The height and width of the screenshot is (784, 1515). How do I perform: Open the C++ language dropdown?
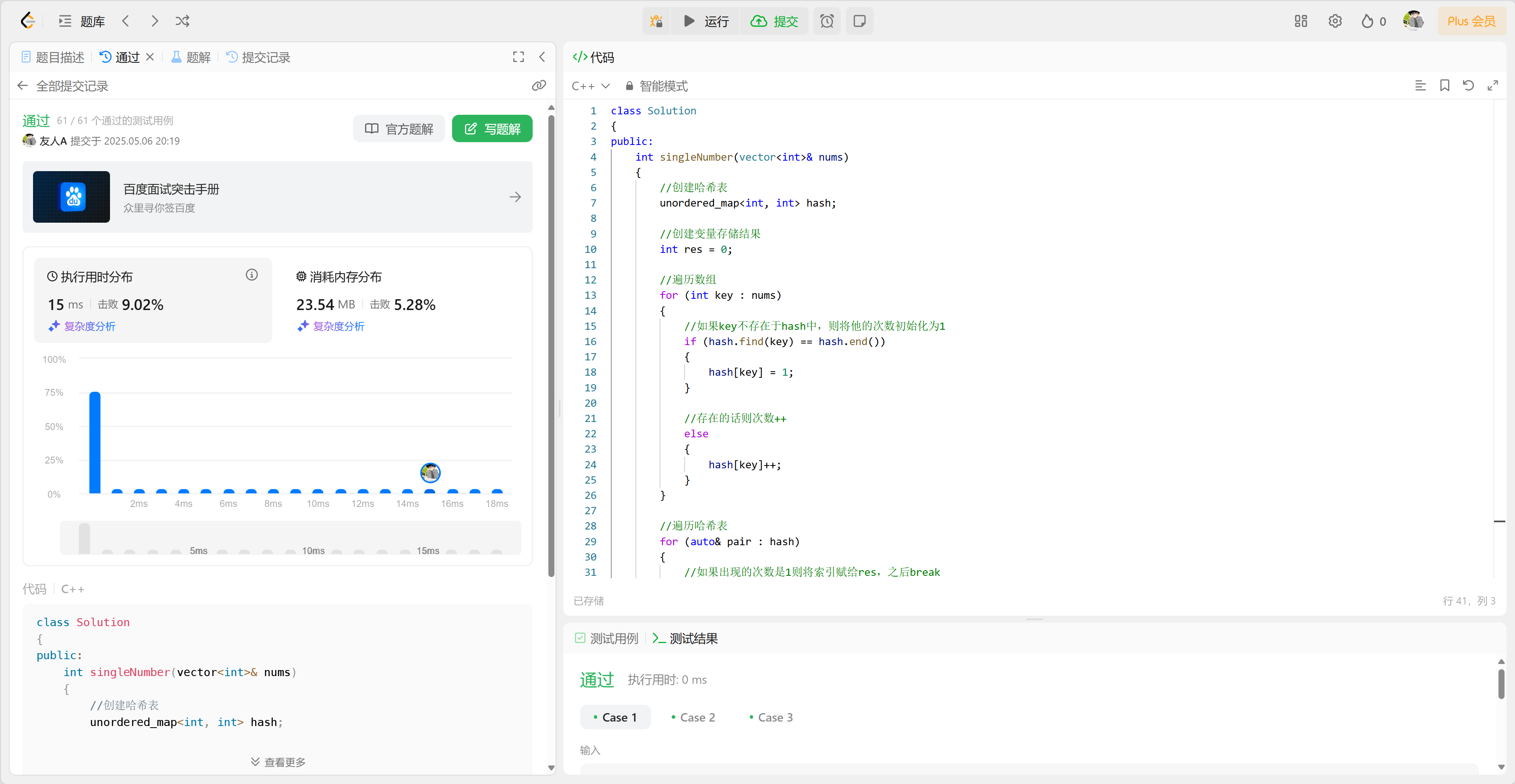click(590, 86)
